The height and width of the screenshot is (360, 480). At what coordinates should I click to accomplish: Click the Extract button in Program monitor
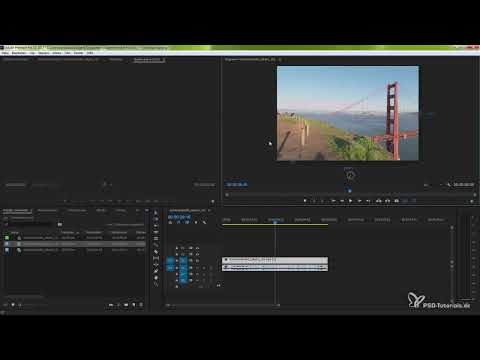pyautogui.click(x=387, y=201)
